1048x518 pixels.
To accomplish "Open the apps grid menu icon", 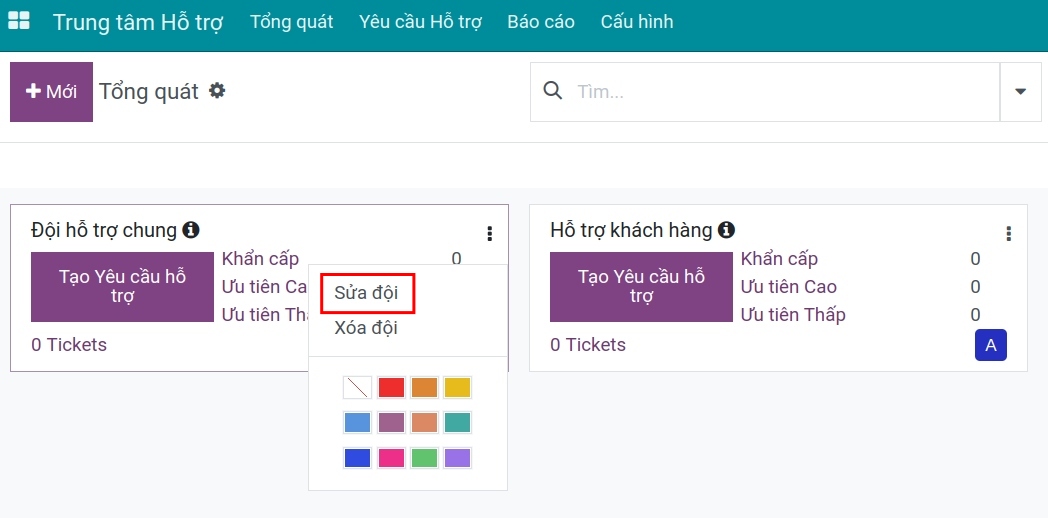I will pyautogui.click(x=19, y=21).
